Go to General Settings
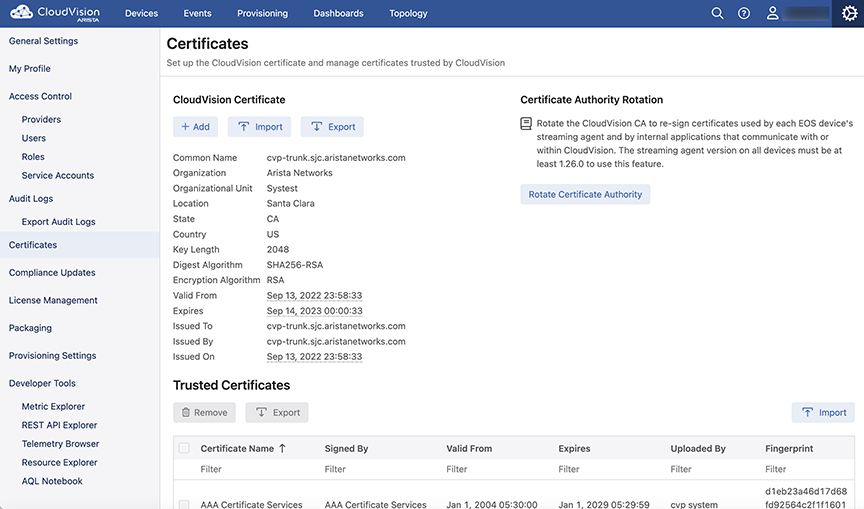864x509 pixels. [x=44, y=41]
